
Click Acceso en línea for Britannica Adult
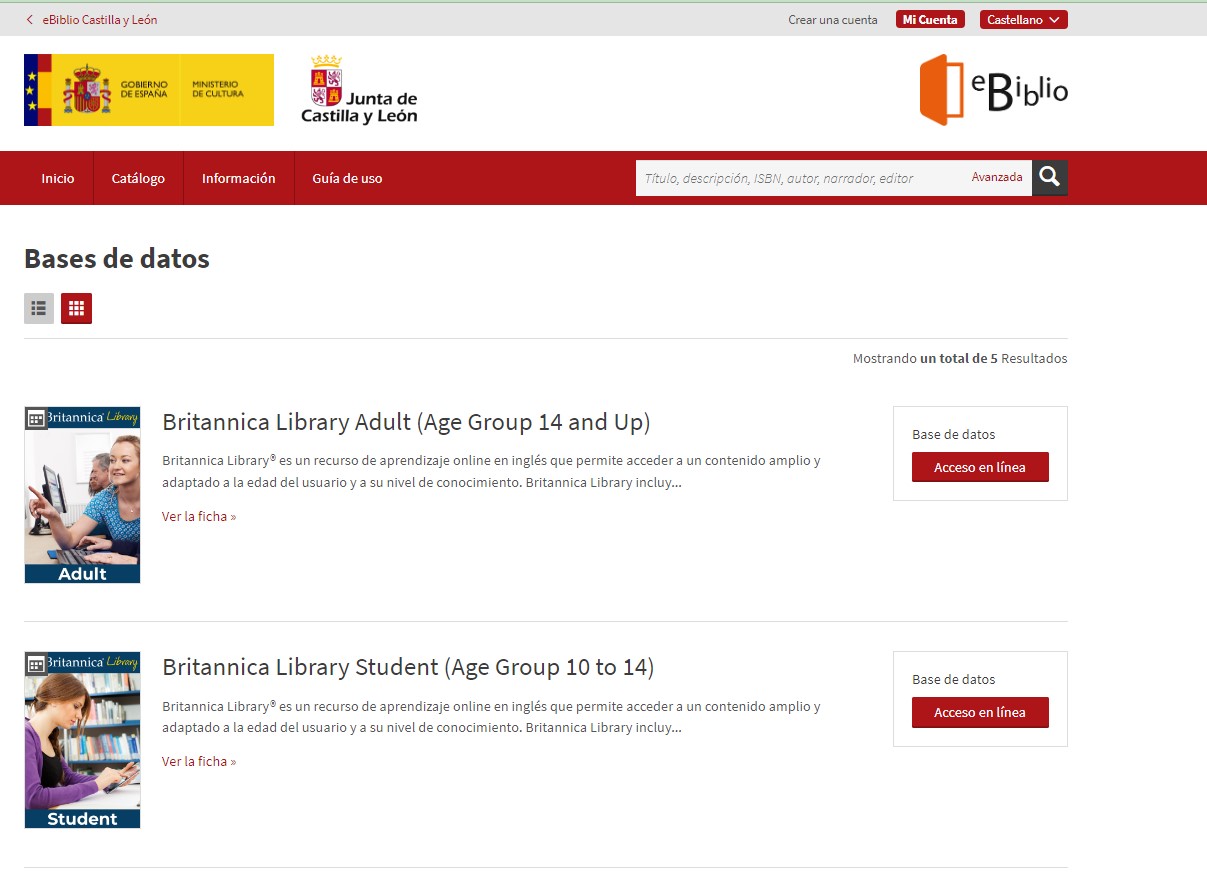pyautogui.click(x=980, y=467)
